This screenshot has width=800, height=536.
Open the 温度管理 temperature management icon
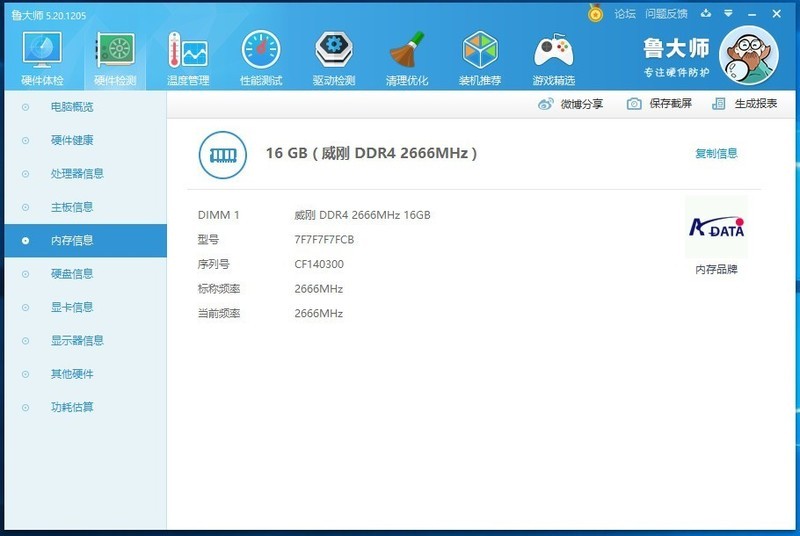tap(188, 58)
